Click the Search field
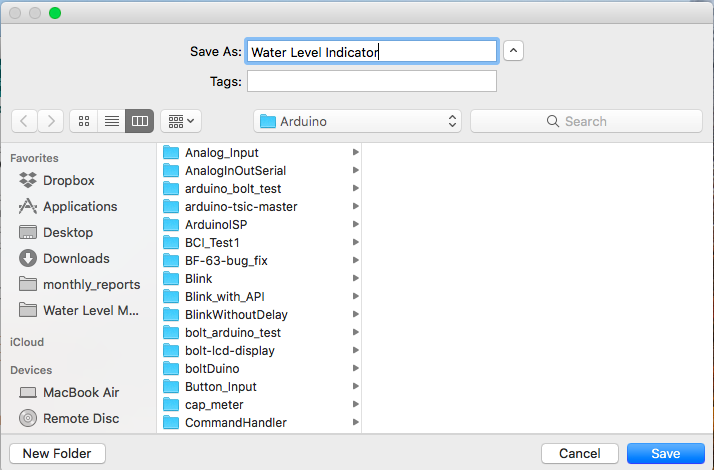The width and height of the screenshot is (714, 470). tap(586, 121)
